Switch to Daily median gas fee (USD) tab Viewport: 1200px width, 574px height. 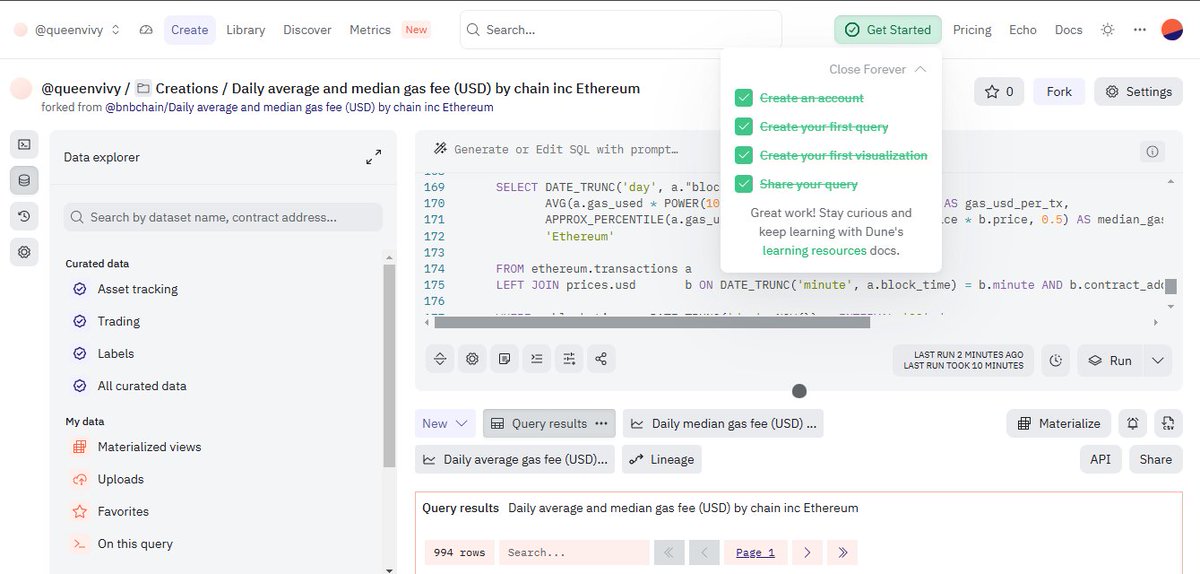point(723,424)
